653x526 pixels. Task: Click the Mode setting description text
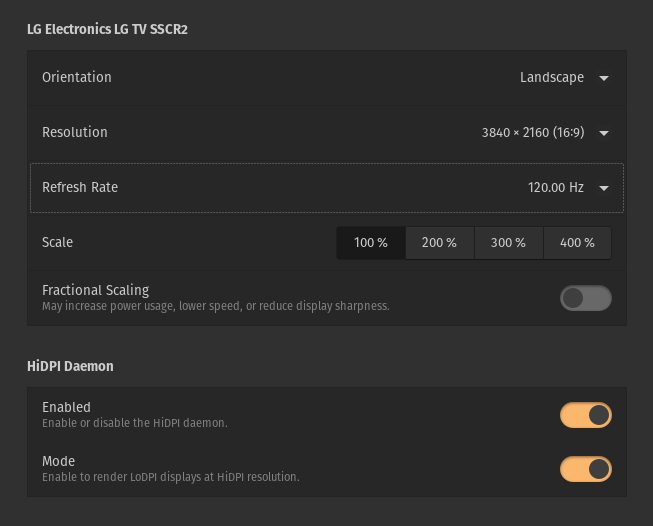[x=170, y=477]
